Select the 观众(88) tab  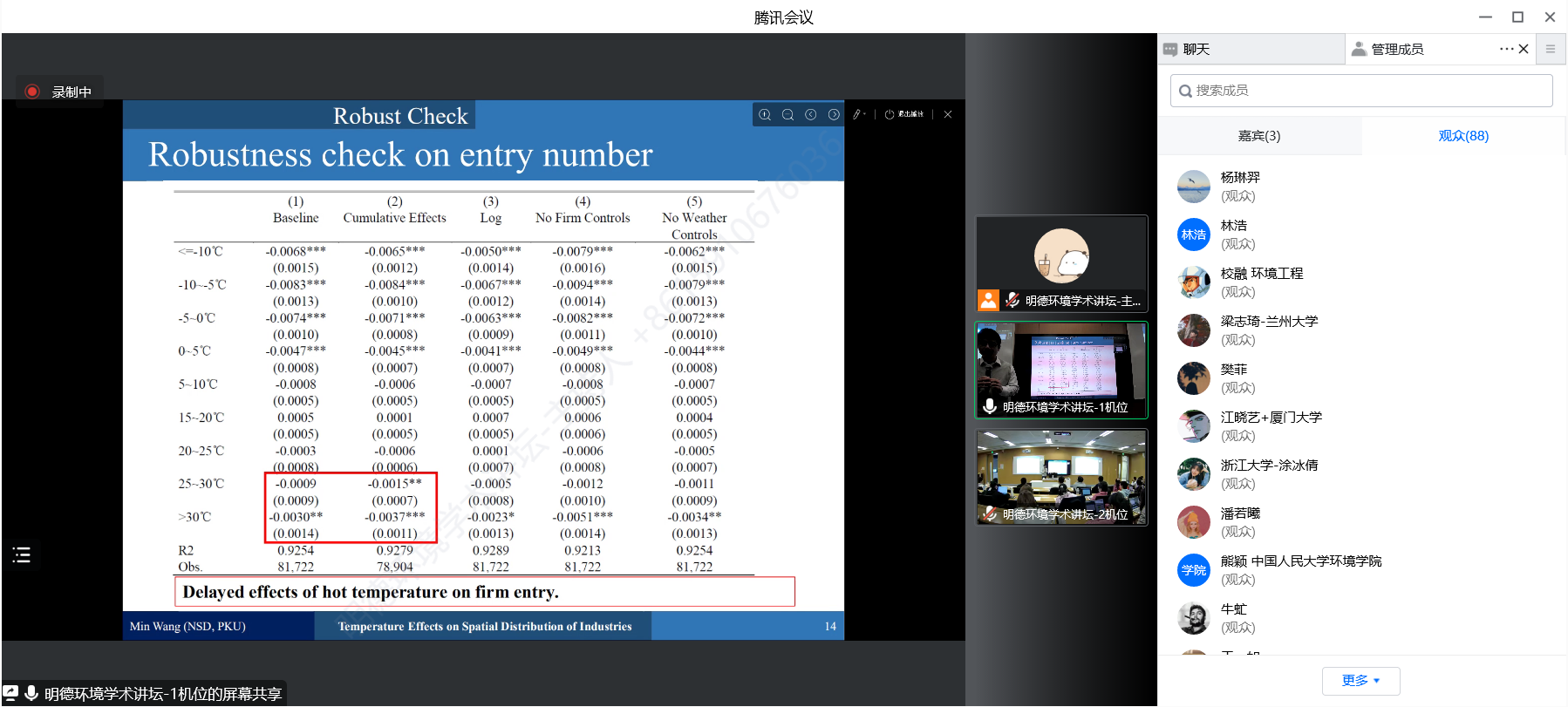click(x=1462, y=136)
